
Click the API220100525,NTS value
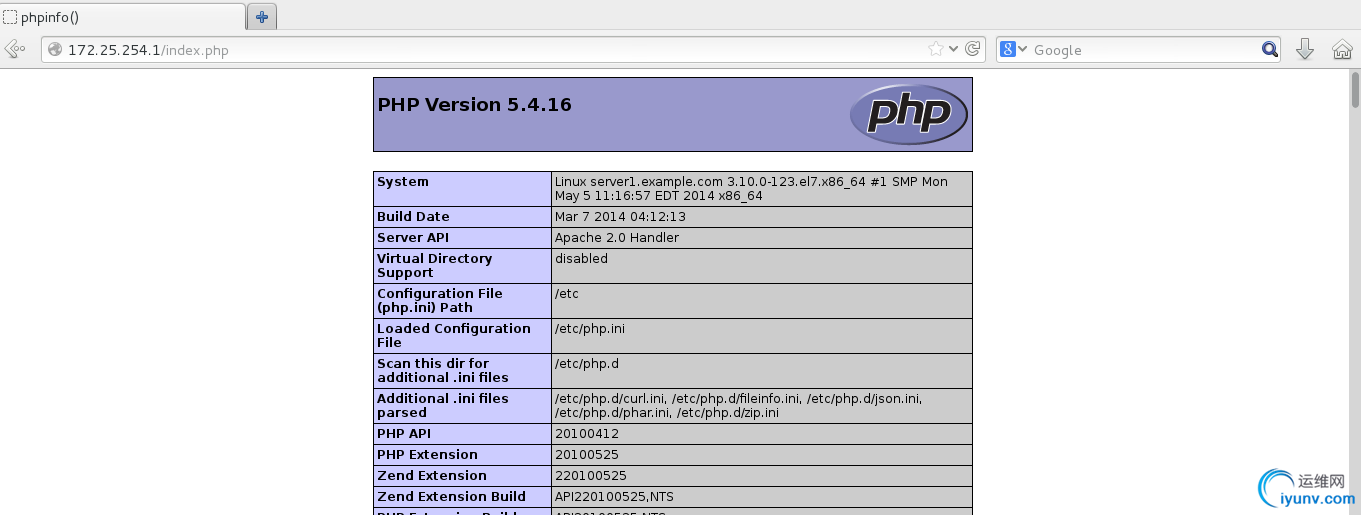[615, 497]
